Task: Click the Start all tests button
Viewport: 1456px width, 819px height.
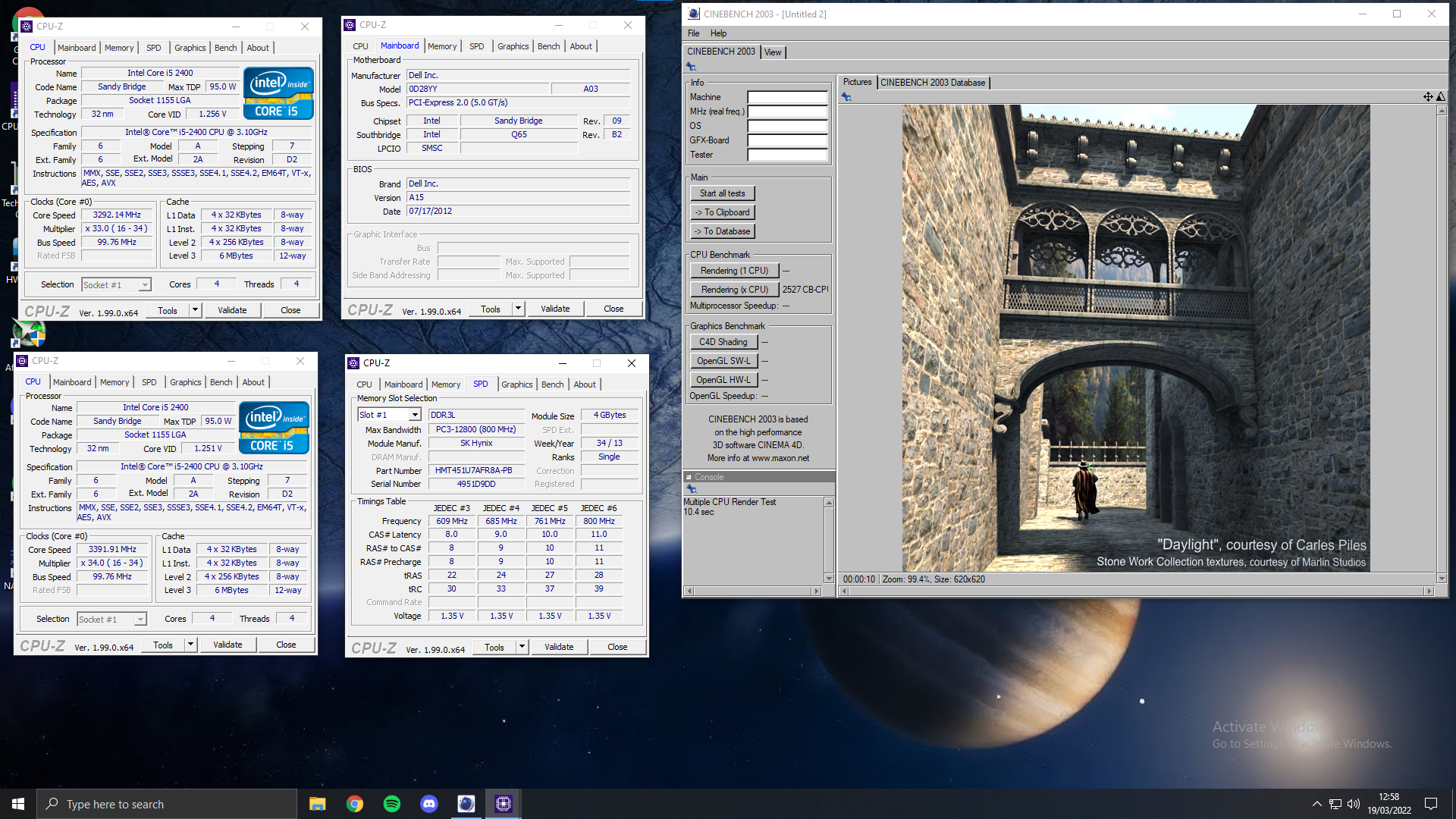Action: tap(722, 193)
